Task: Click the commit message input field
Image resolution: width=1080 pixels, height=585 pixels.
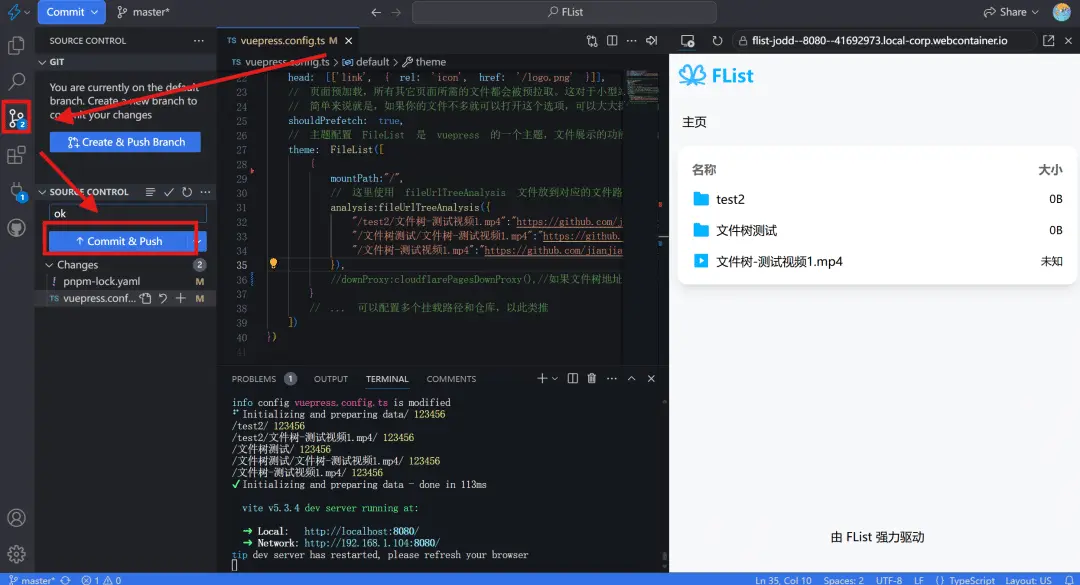Action: (x=127, y=213)
